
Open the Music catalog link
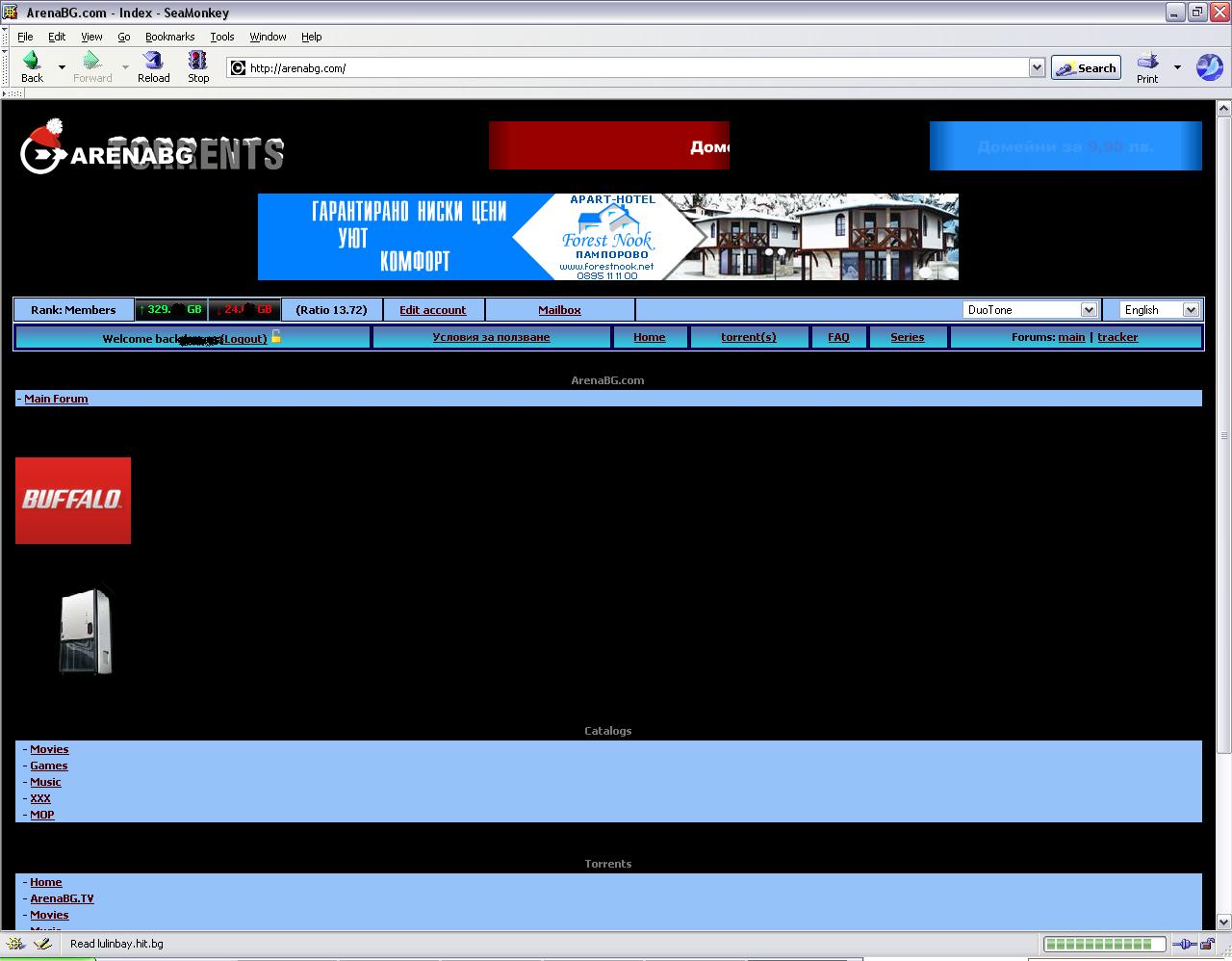click(x=45, y=782)
